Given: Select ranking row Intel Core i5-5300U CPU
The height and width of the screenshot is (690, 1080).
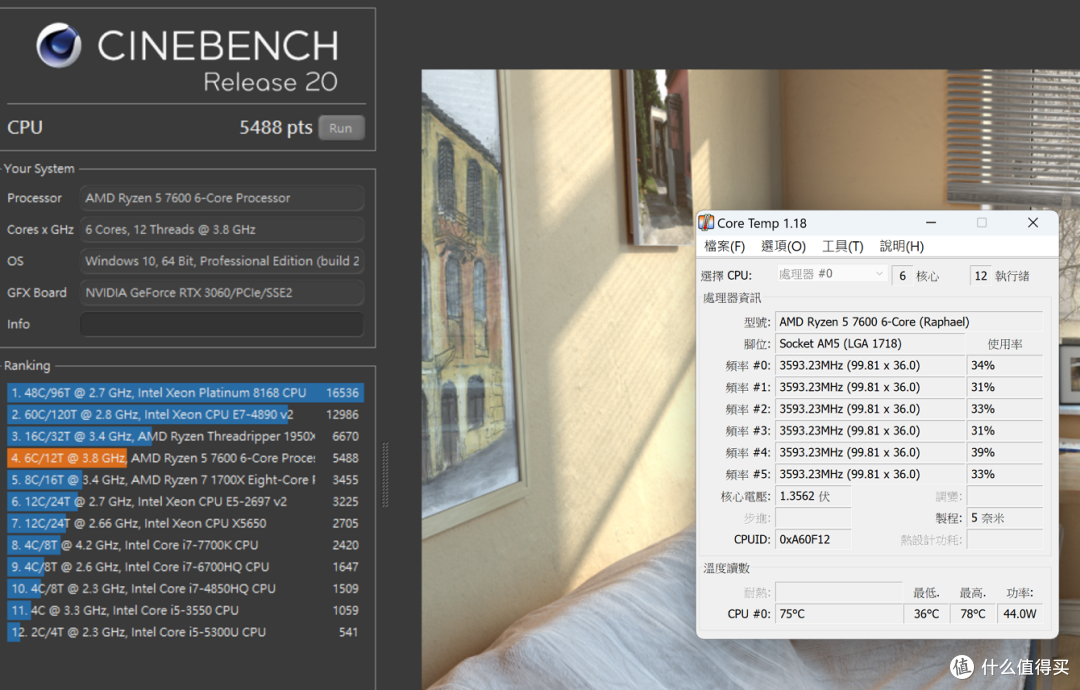Looking at the screenshot, I should click(185, 632).
